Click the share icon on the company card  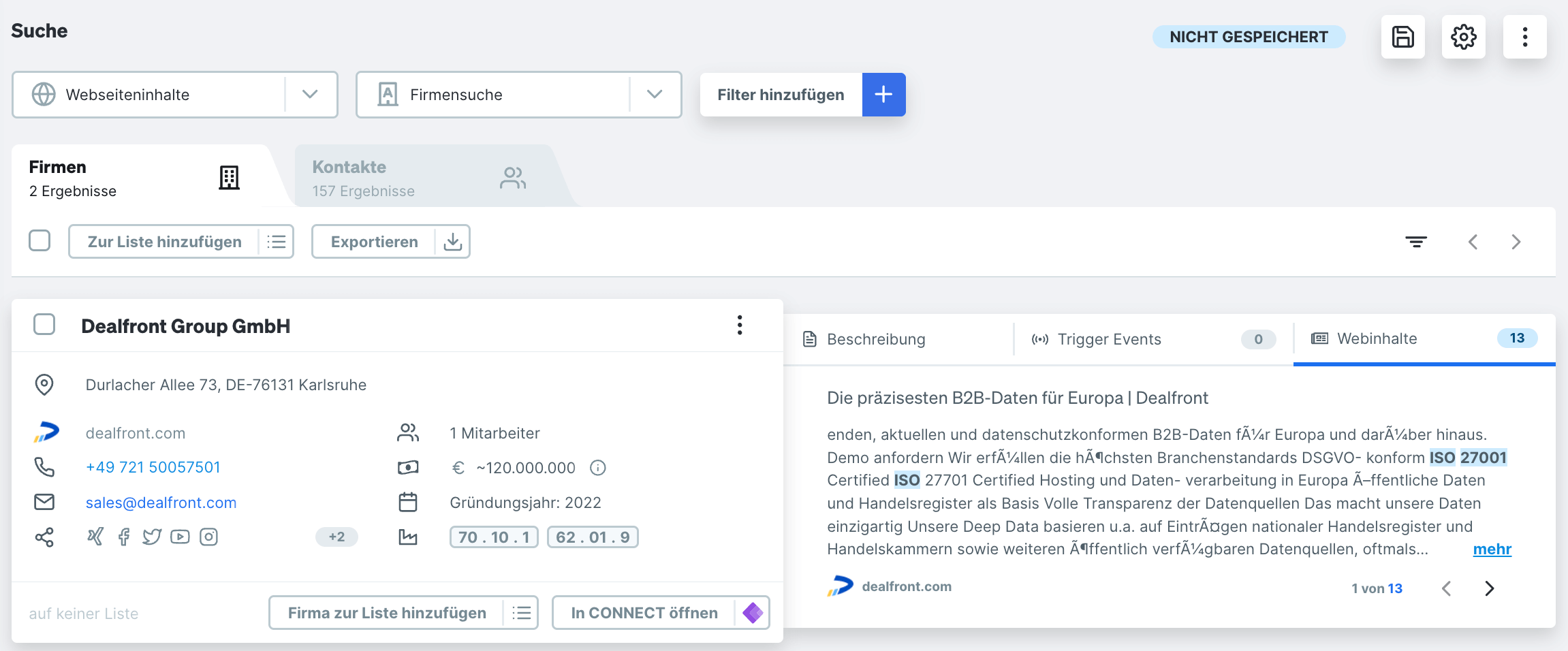(44, 537)
